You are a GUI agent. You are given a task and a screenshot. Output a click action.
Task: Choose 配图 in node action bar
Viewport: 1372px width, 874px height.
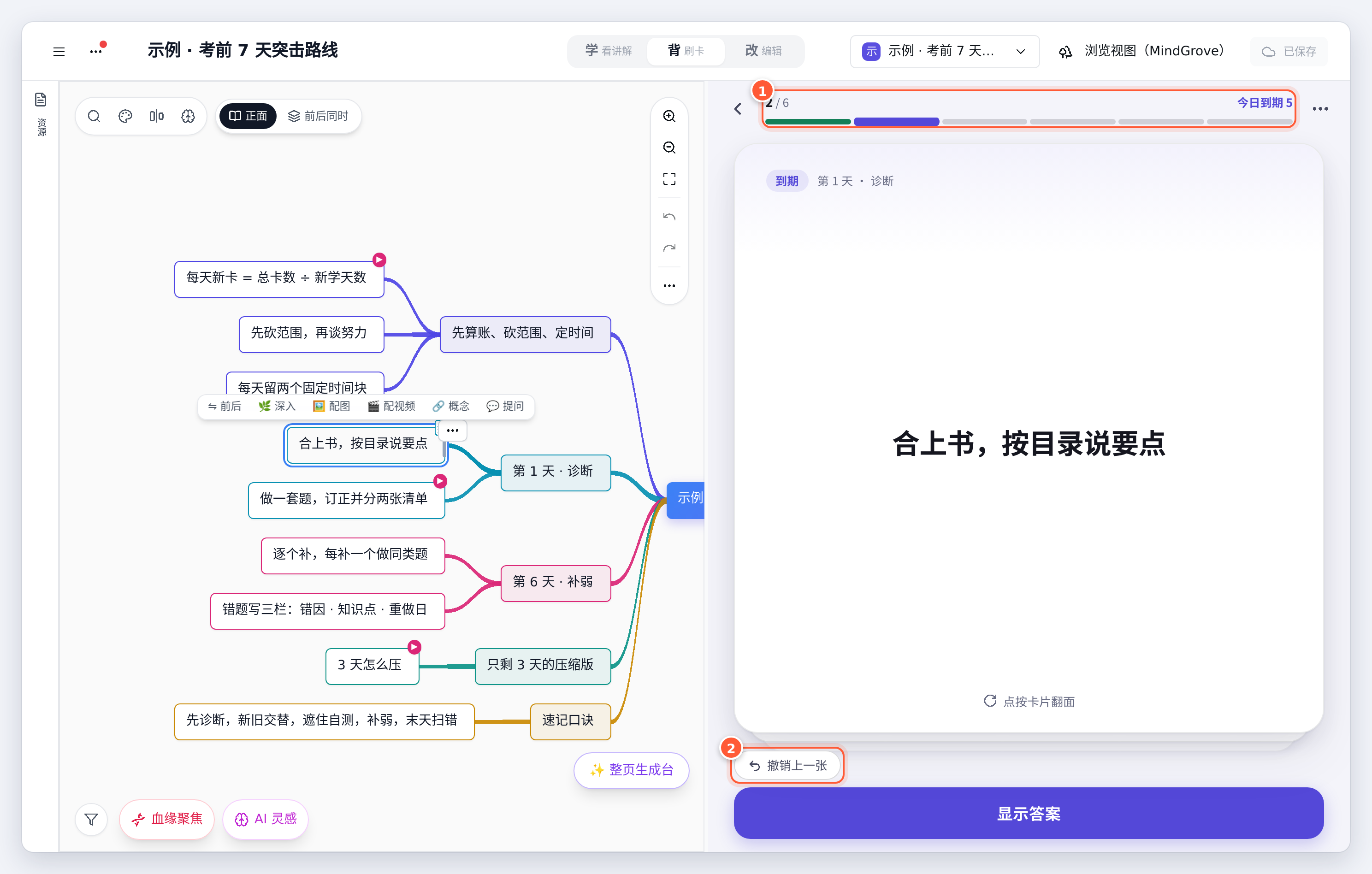(x=331, y=406)
